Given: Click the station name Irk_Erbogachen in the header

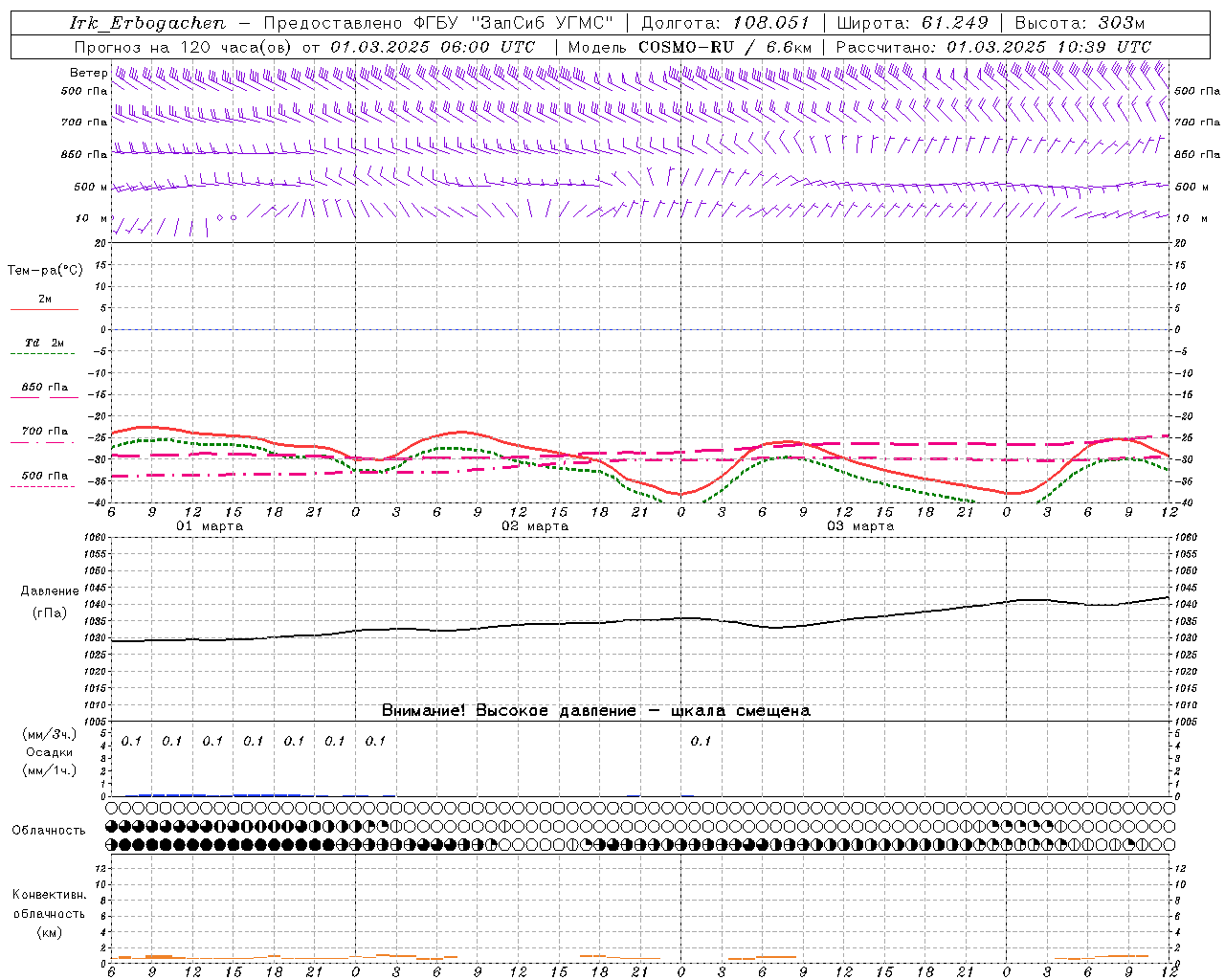Looking at the screenshot, I should (x=147, y=23).
